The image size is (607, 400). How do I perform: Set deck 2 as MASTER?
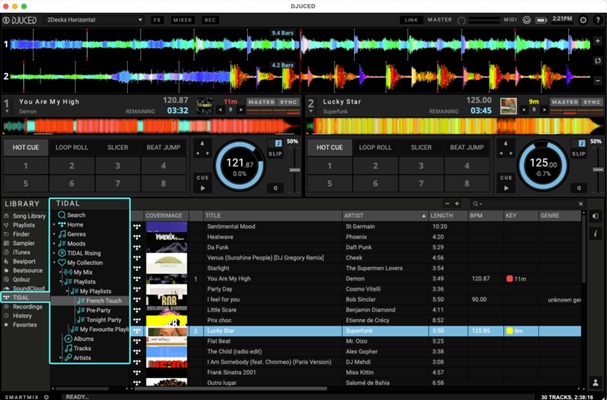565,102
